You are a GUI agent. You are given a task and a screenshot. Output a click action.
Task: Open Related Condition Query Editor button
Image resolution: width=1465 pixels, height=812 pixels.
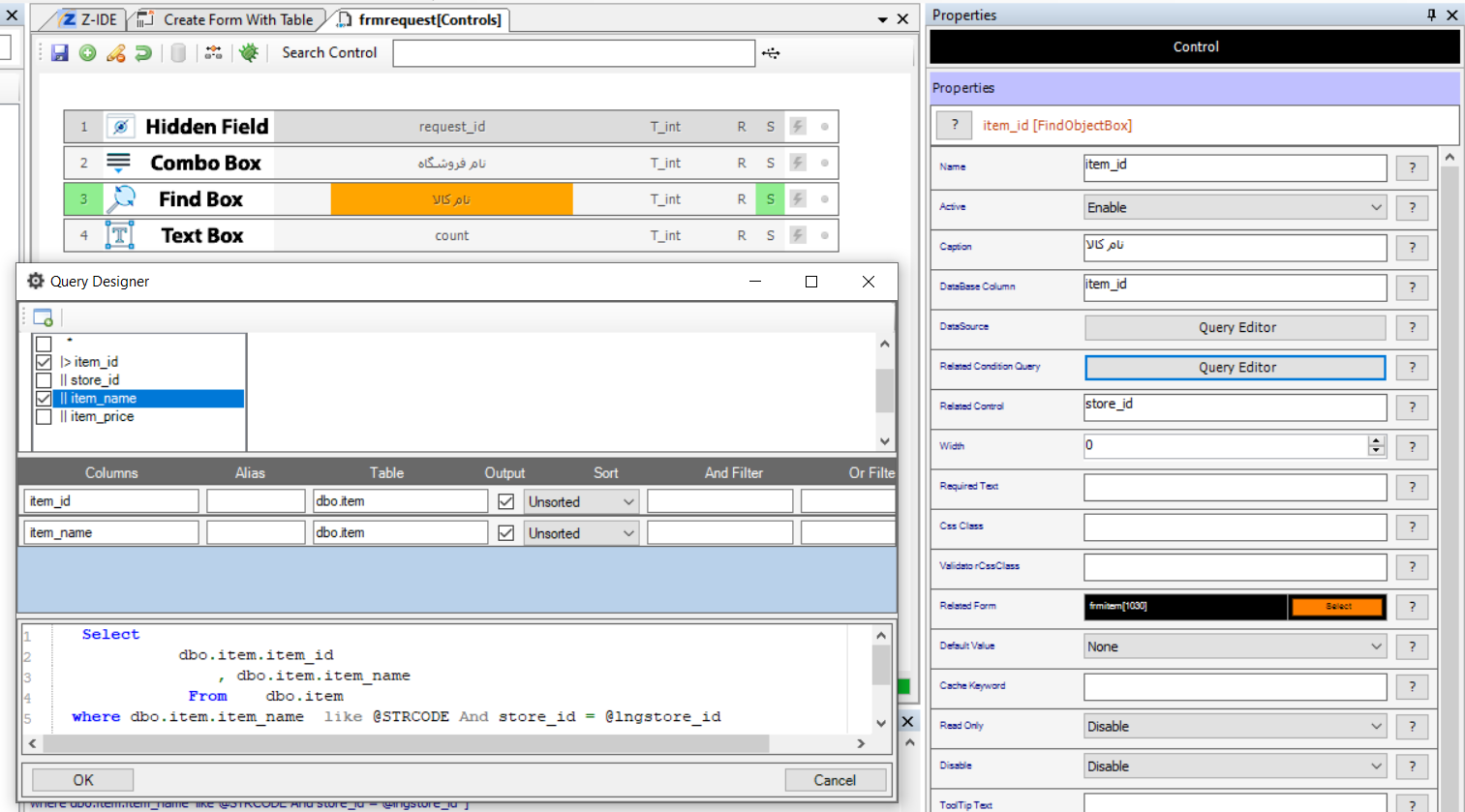tap(1236, 368)
